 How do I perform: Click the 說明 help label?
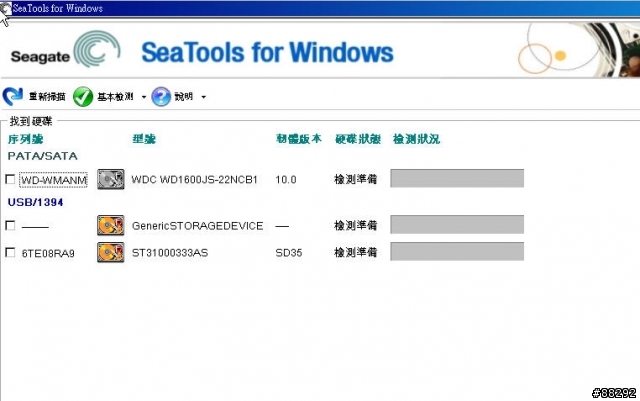183,96
